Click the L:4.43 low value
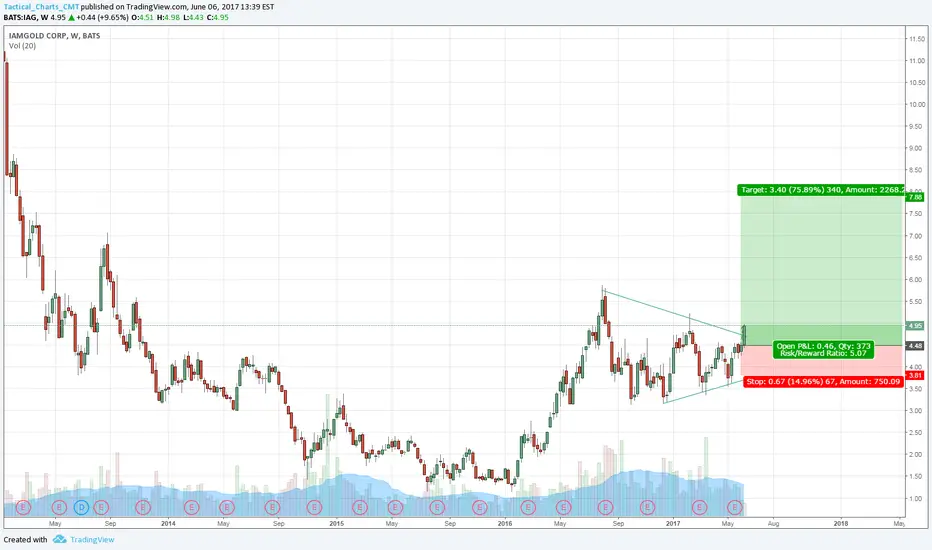Image resolution: width=932 pixels, height=550 pixels. (193, 17)
